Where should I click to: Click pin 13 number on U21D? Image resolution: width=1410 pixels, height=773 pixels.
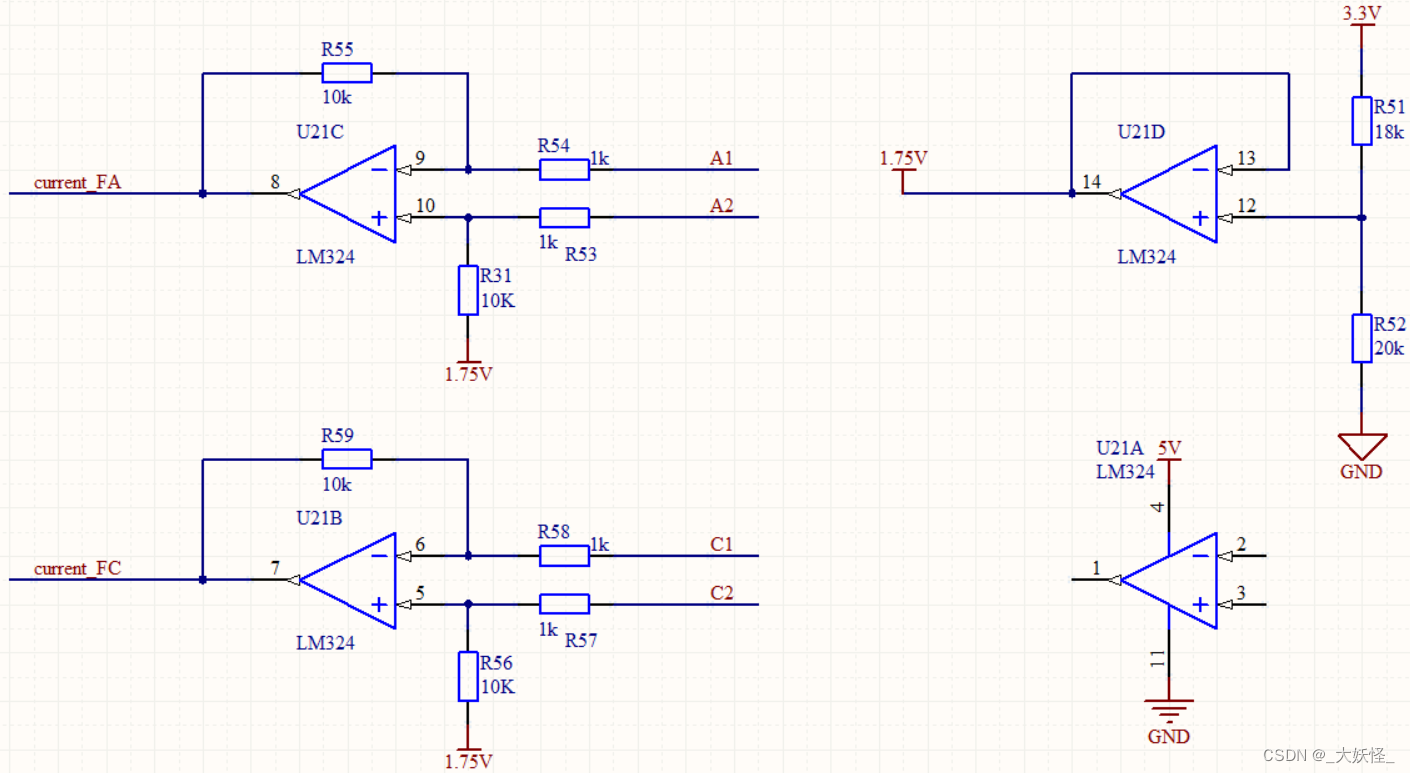(1246, 158)
